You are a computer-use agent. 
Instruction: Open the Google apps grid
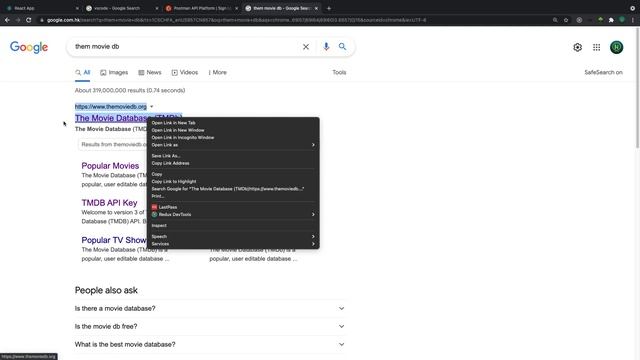click(x=597, y=47)
